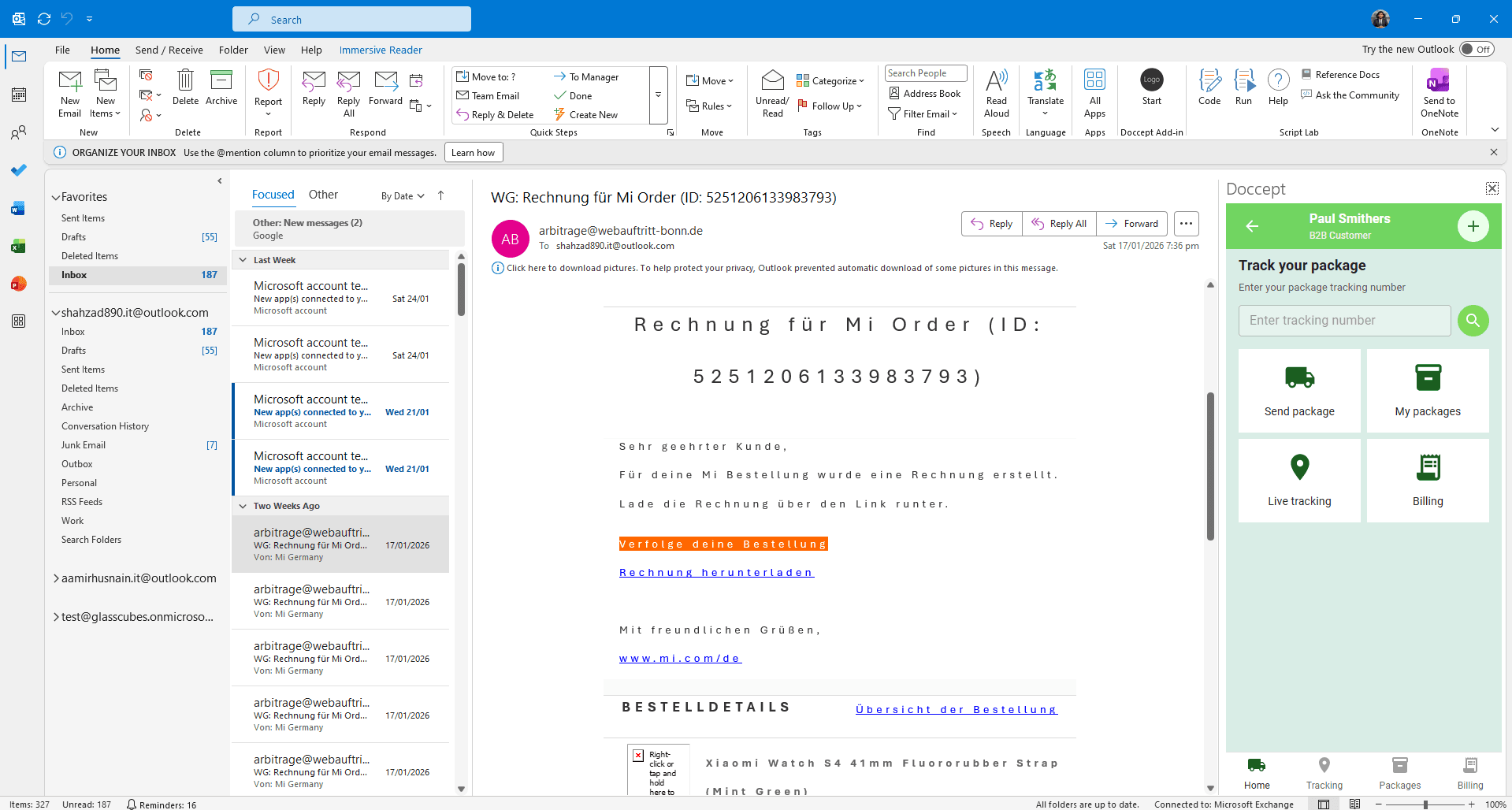
Task: Open the Billing tile in Doccept
Action: coord(1428,481)
